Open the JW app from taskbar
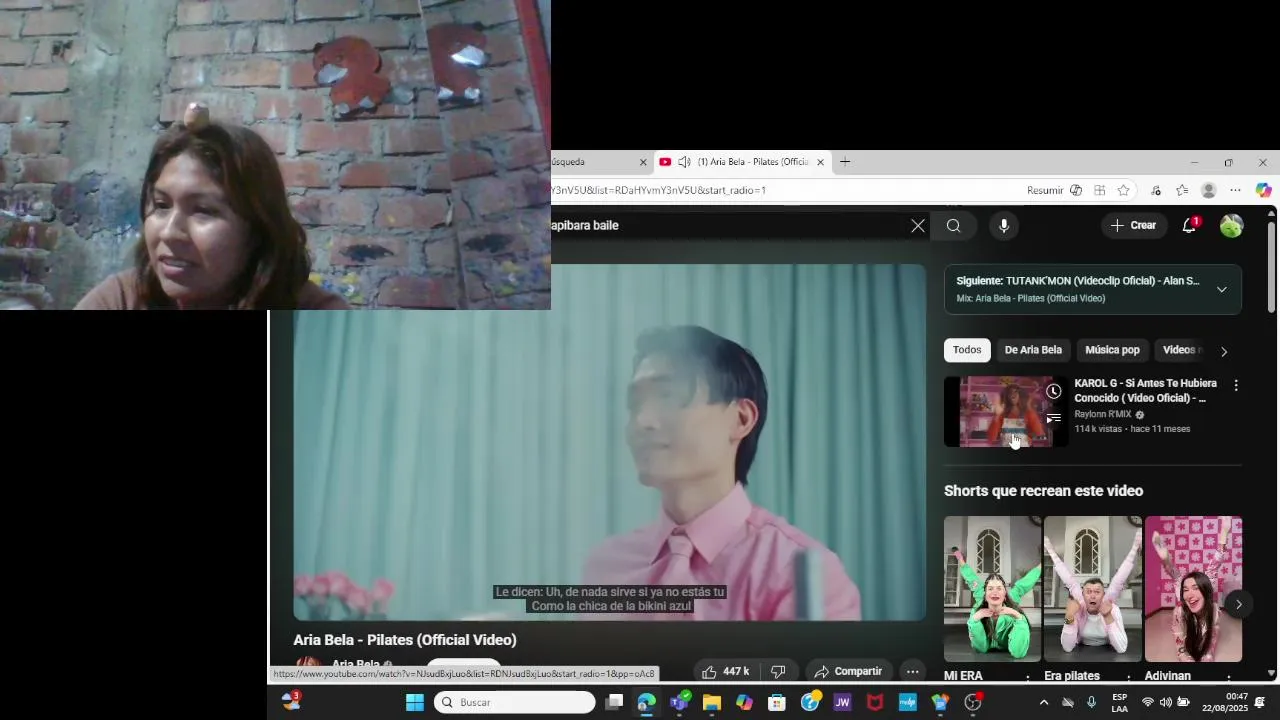 [x=842, y=703]
